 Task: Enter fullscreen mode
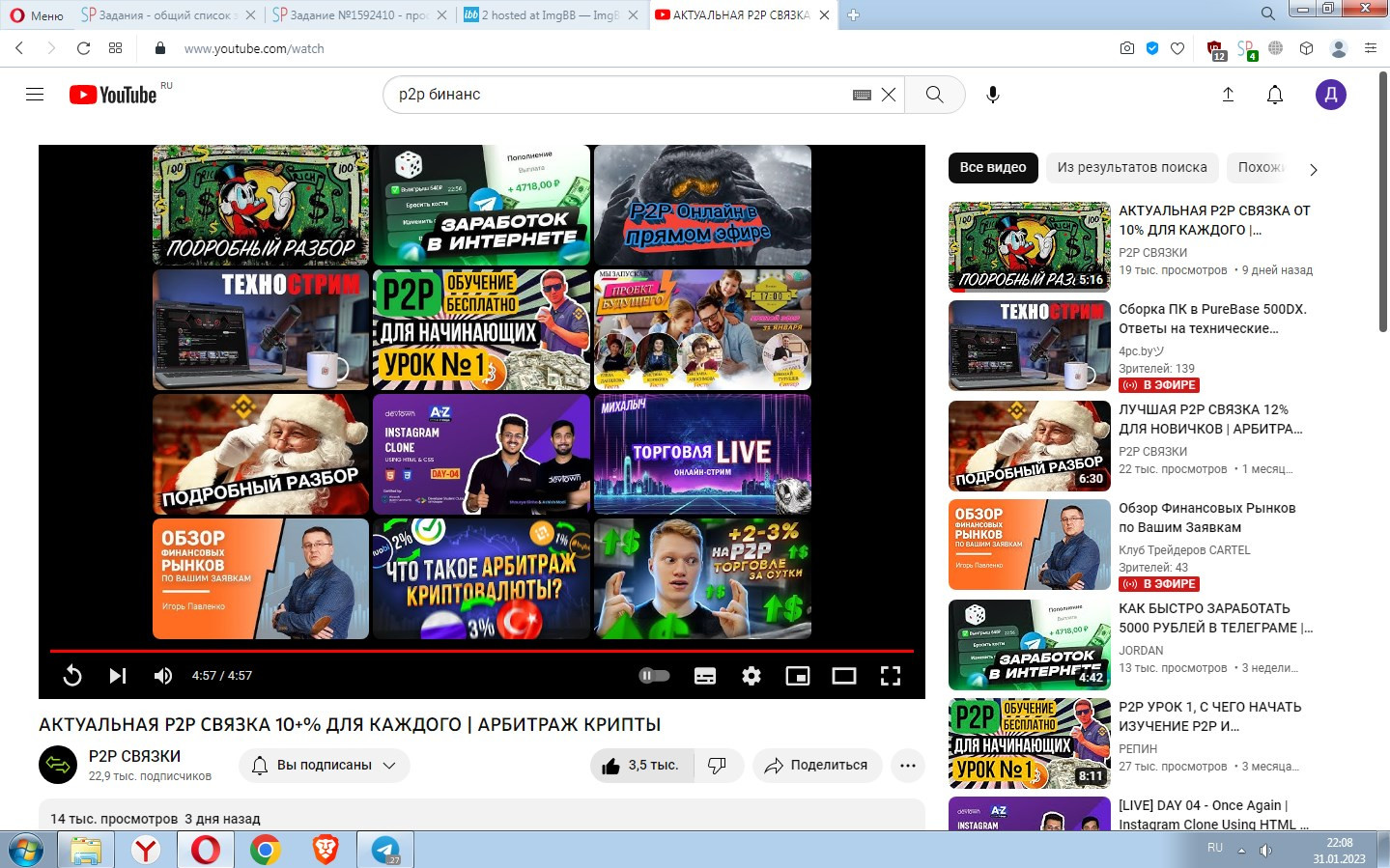coord(891,676)
